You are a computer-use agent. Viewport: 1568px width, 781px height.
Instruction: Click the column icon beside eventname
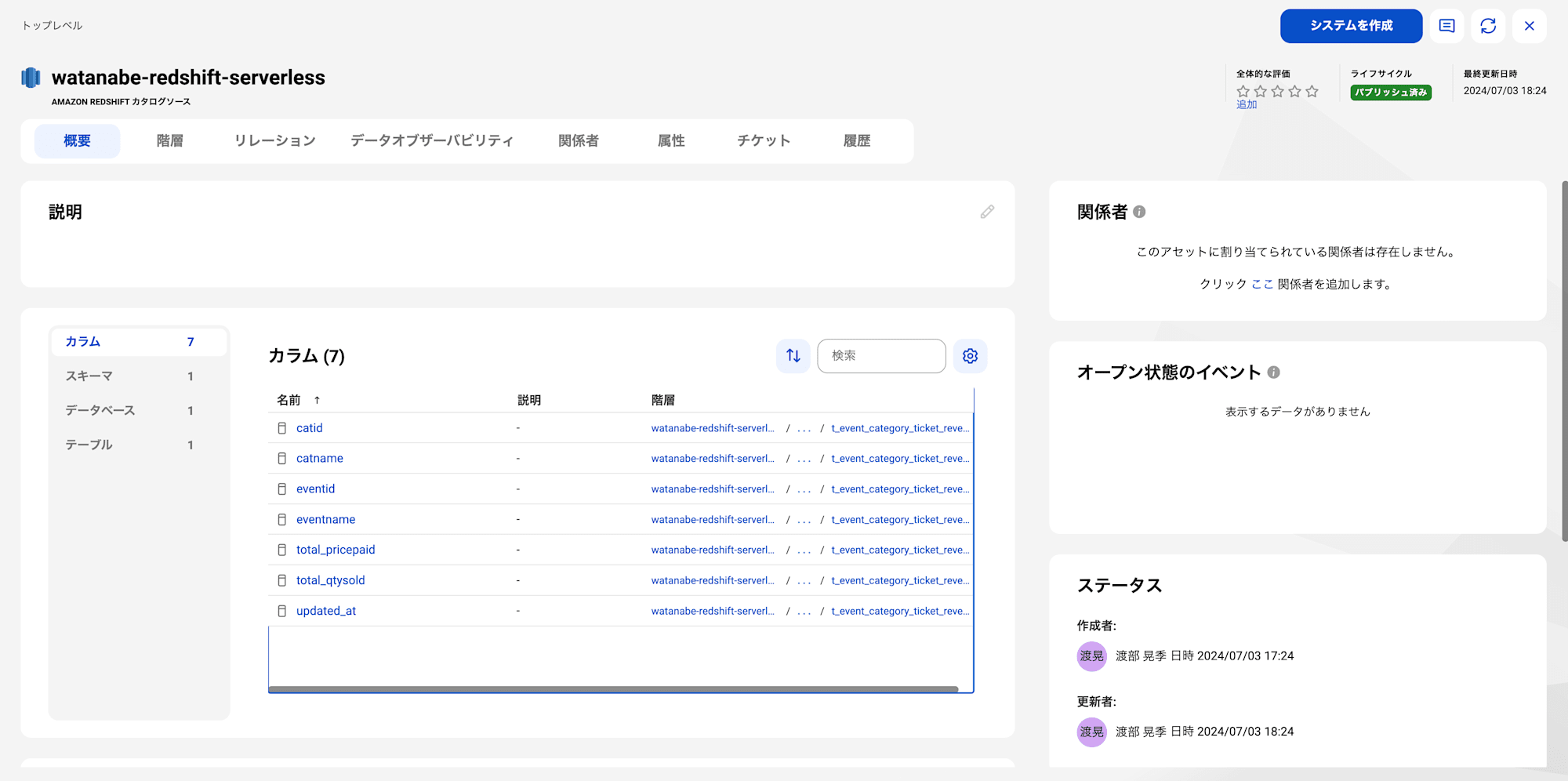(x=282, y=520)
